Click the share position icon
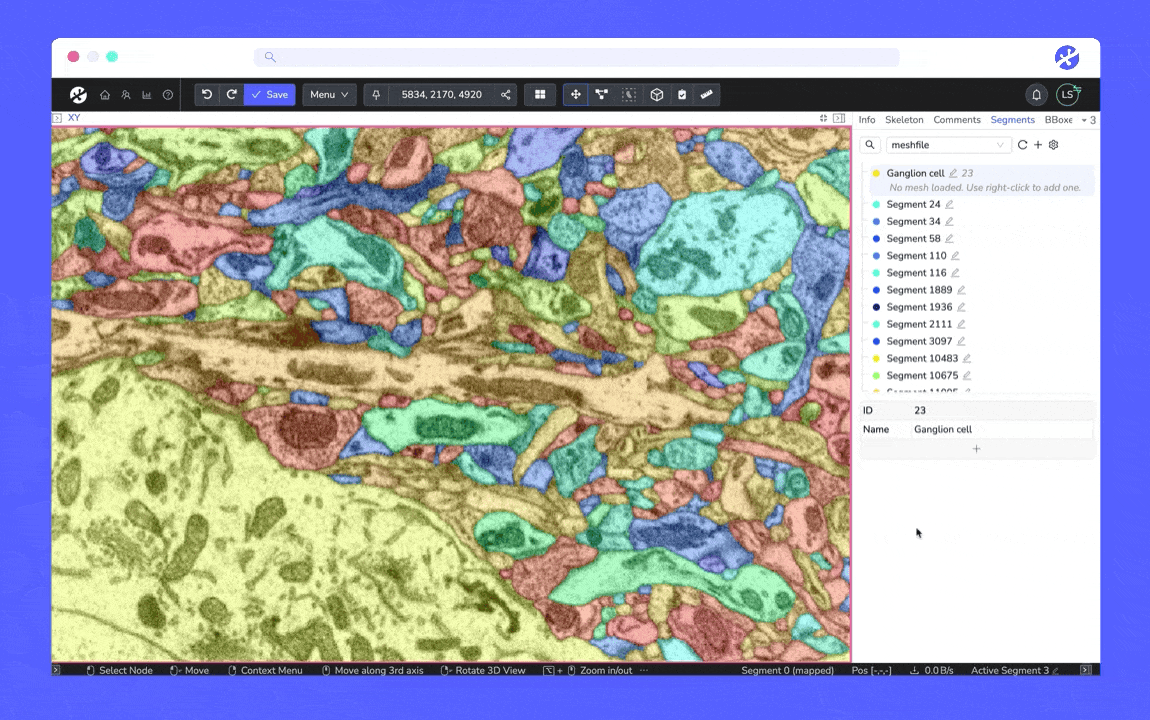This screenshot has height=720, width=1150. (506, 95)
